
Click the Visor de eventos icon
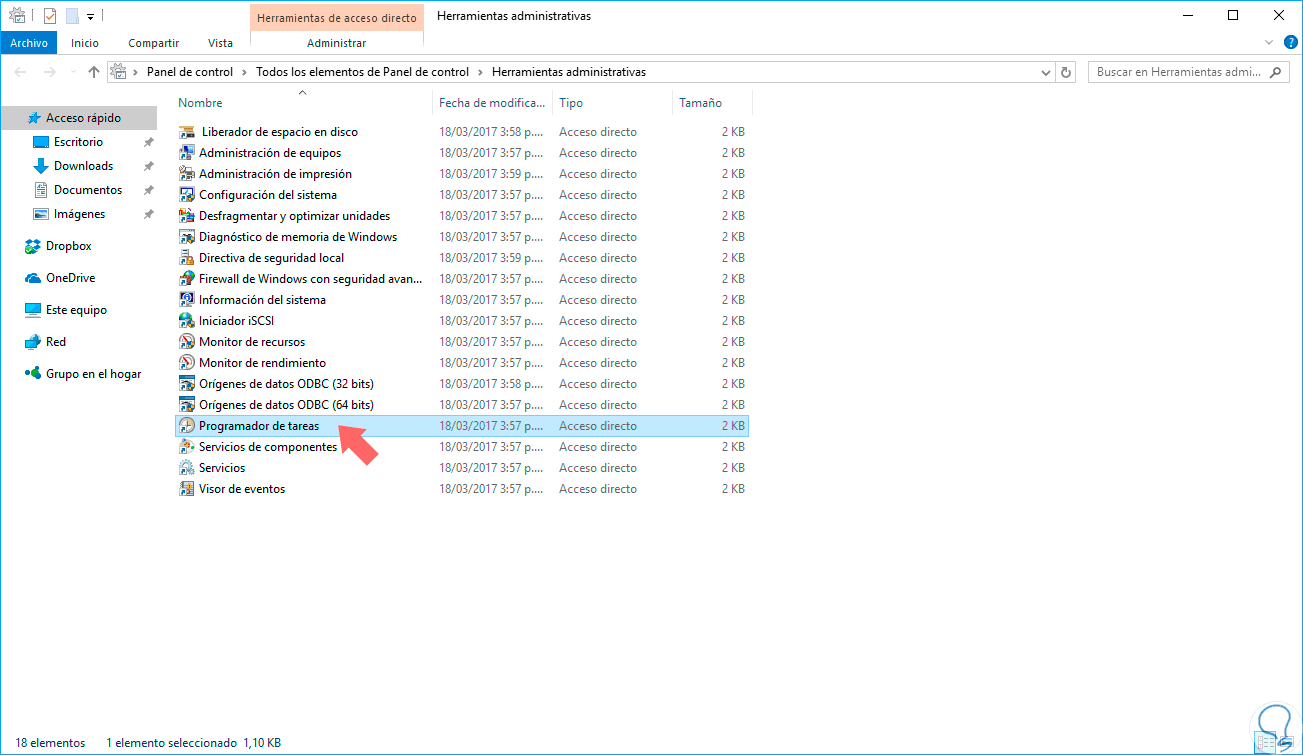[x=187, y=489]
